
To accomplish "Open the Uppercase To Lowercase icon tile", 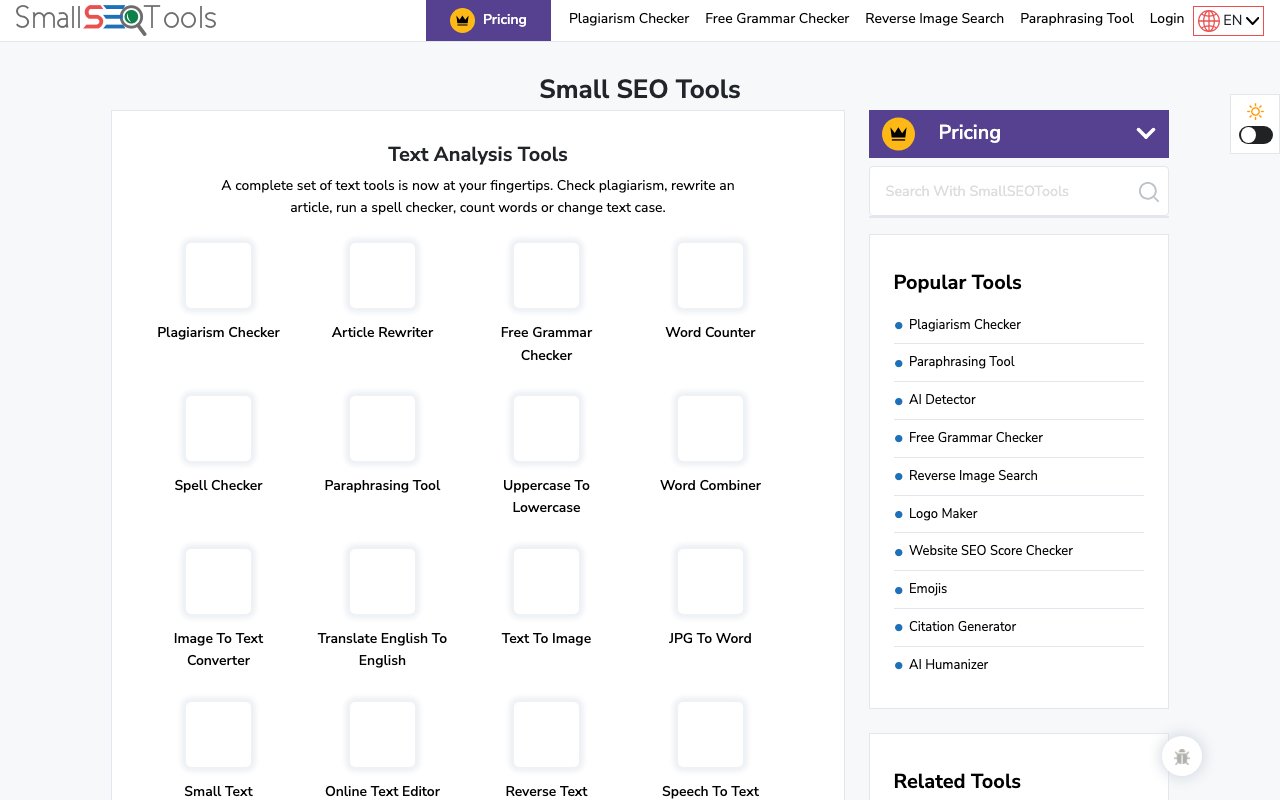I will pos(546,428).
